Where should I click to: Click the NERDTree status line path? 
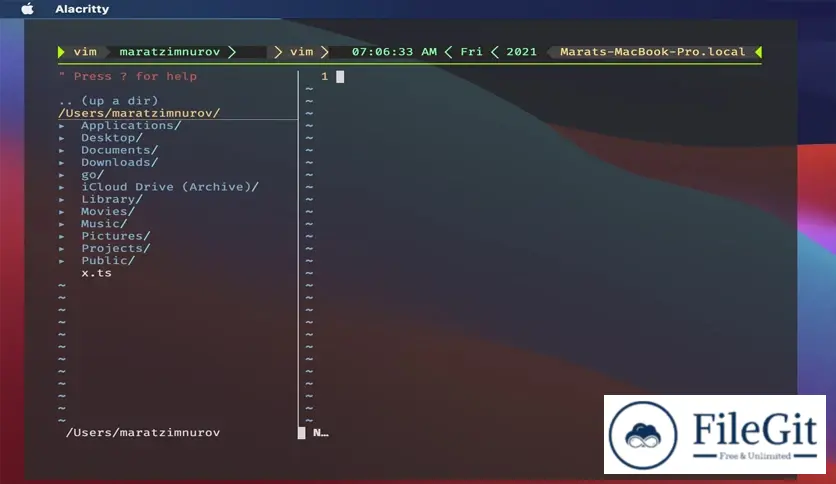tap(143, 432)
